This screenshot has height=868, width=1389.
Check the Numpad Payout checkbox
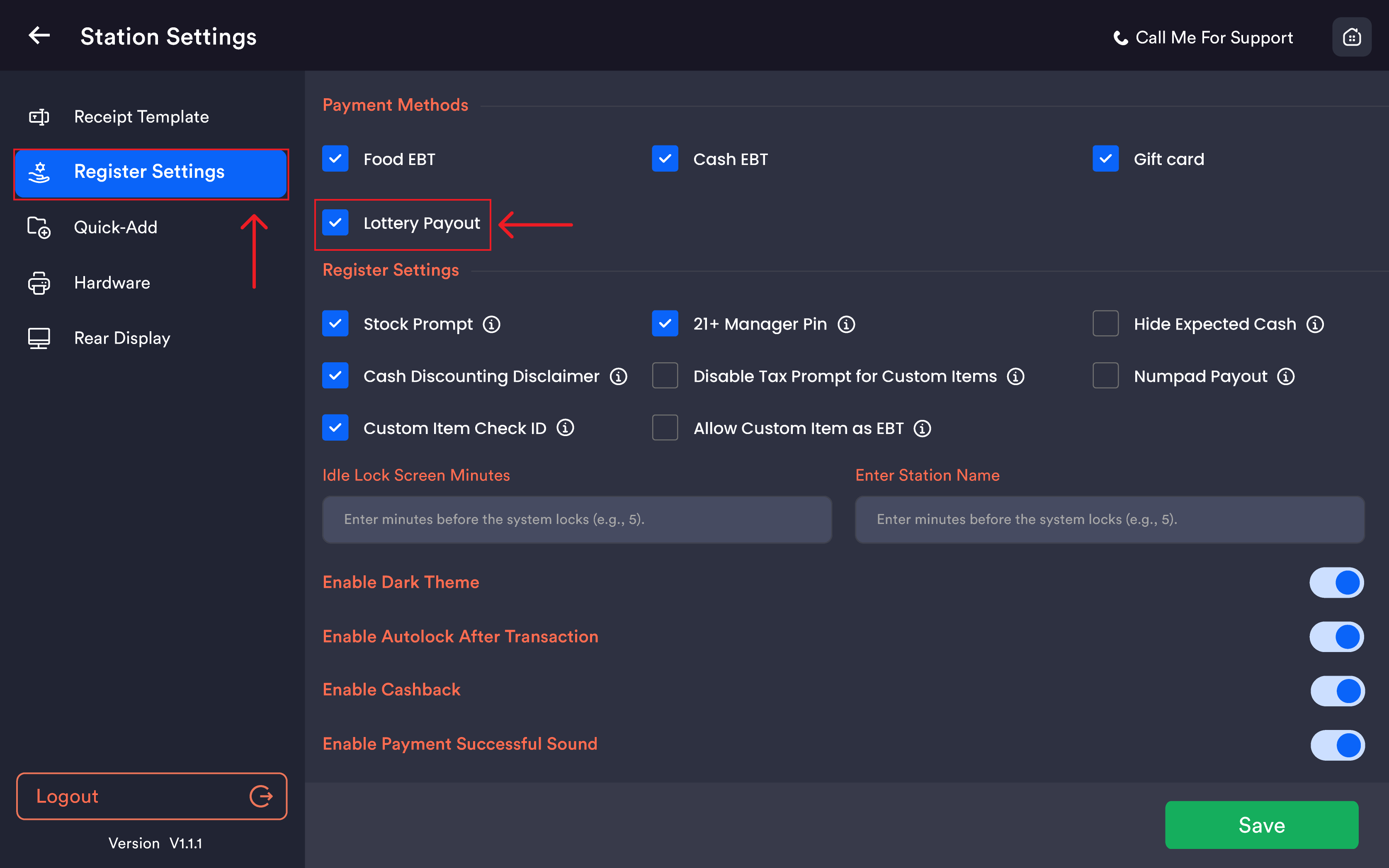point(1105,376)
